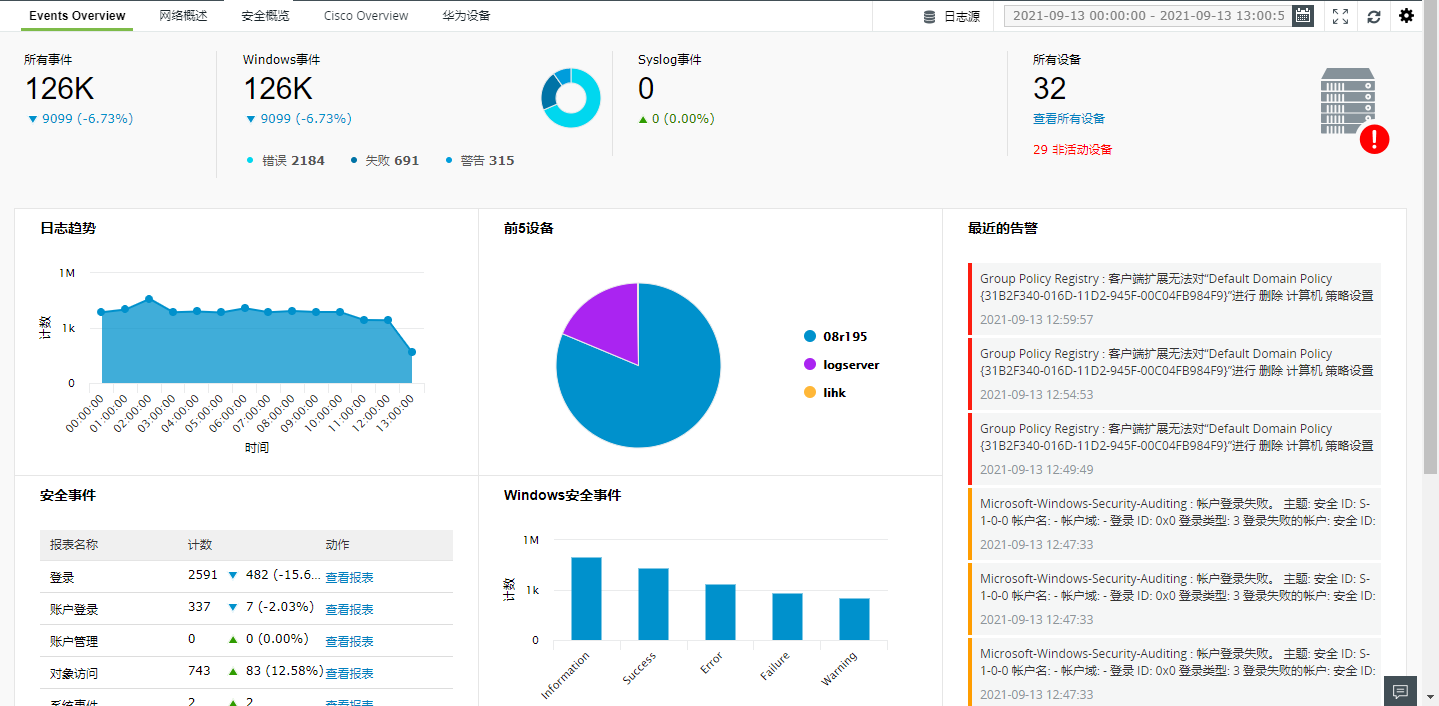Open 查看所有设备 link

[1069, 118]
